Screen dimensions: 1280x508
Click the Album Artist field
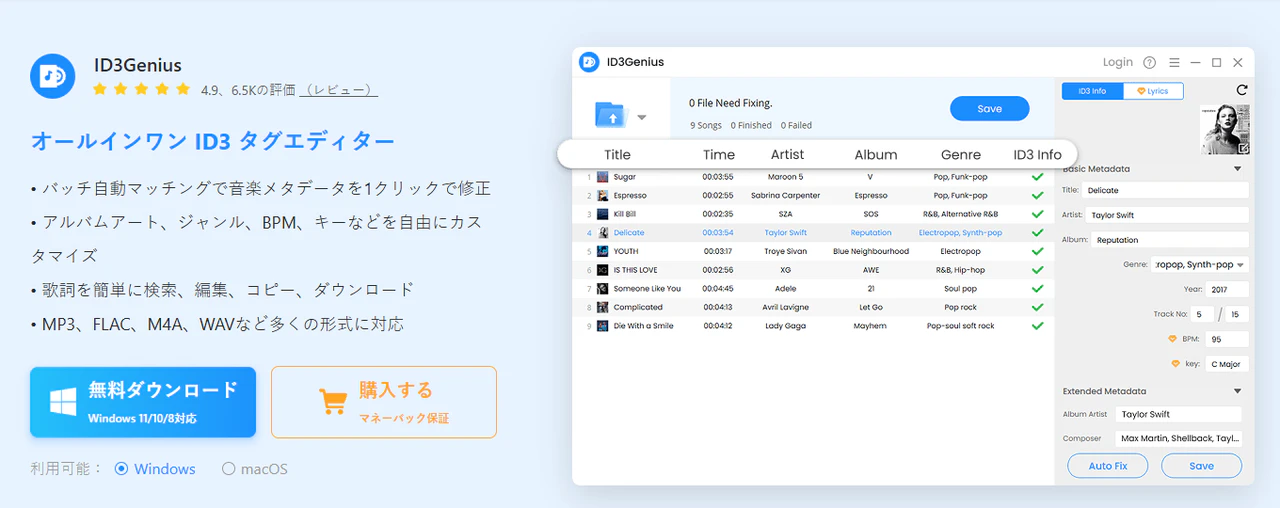coord(1178,414)
